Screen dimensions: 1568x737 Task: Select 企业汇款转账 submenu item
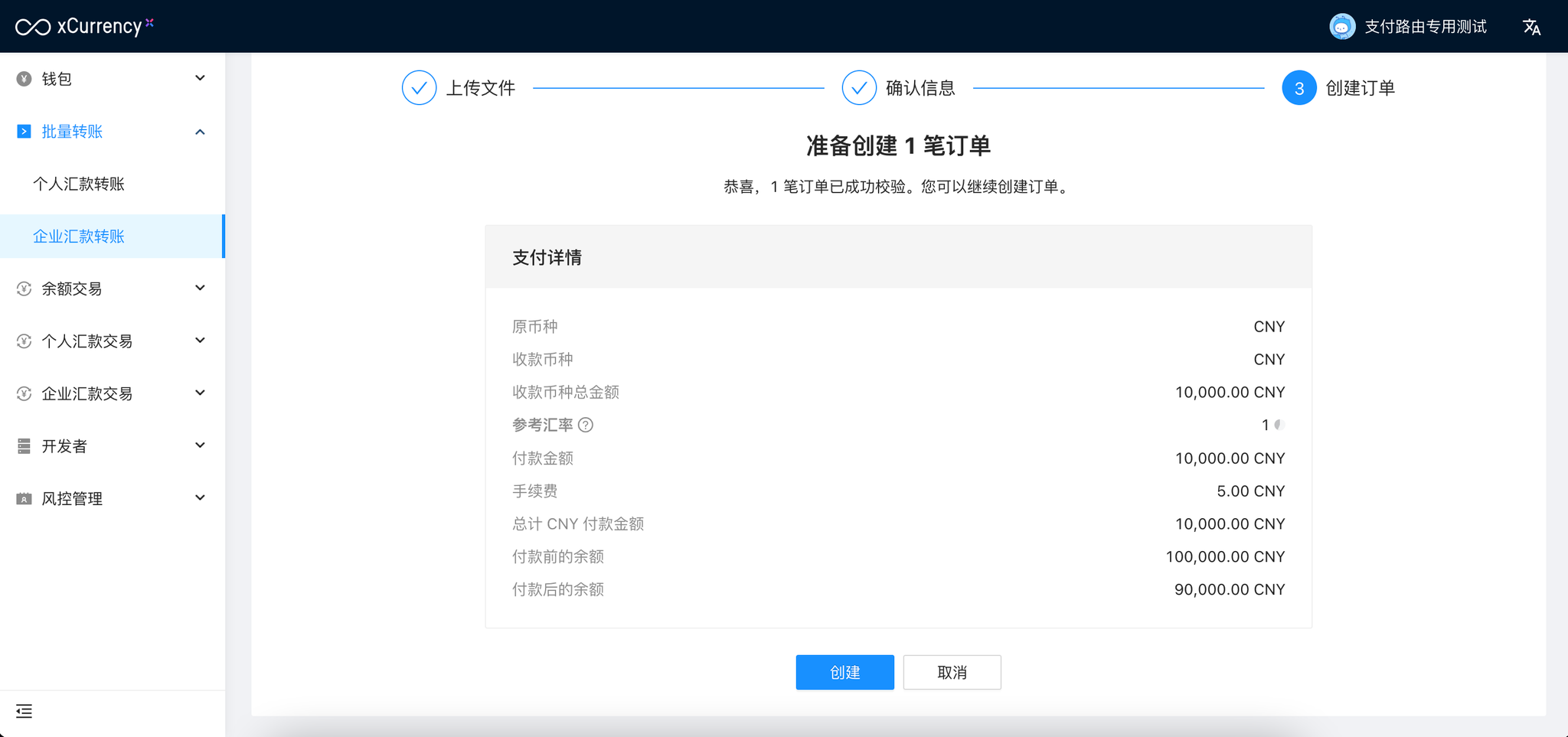pos(79,236)
